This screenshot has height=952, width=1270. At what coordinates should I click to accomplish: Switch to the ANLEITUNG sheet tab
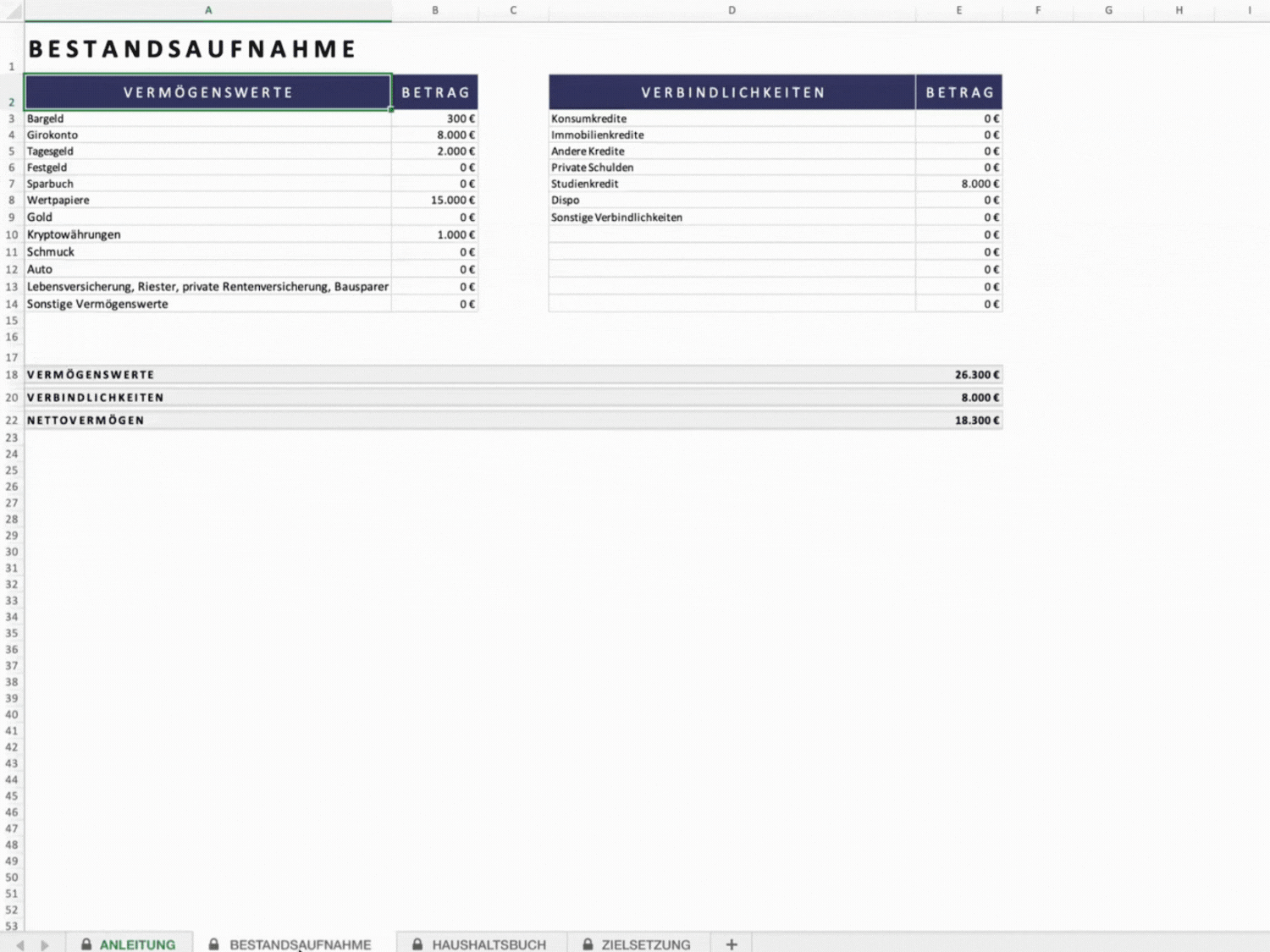coord(130,944)
